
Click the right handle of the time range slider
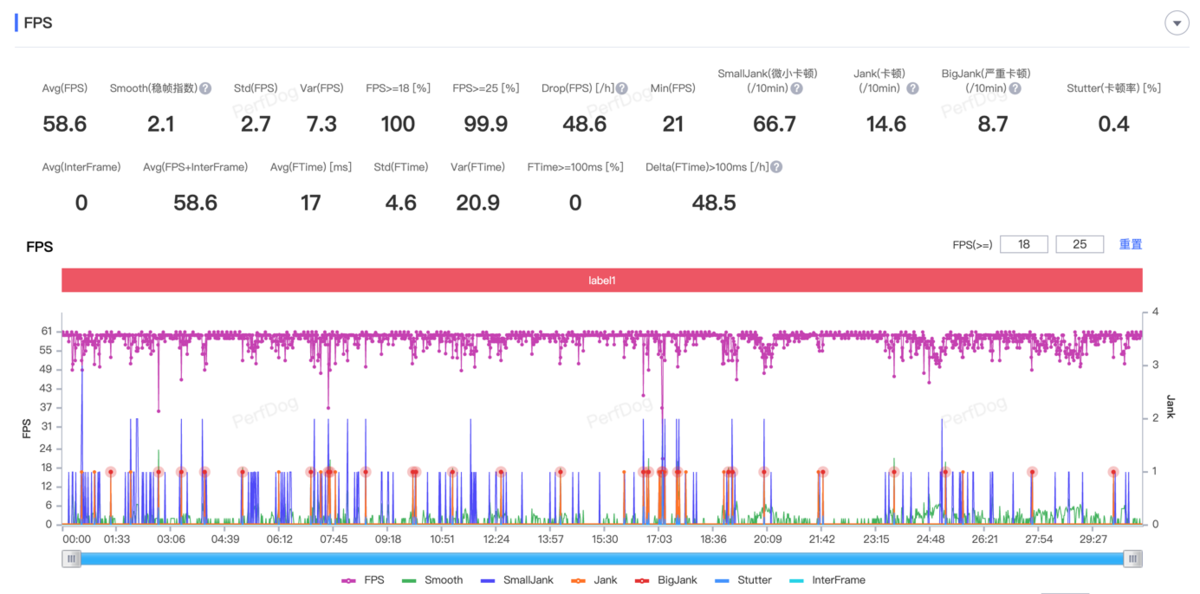(1132, 559)
